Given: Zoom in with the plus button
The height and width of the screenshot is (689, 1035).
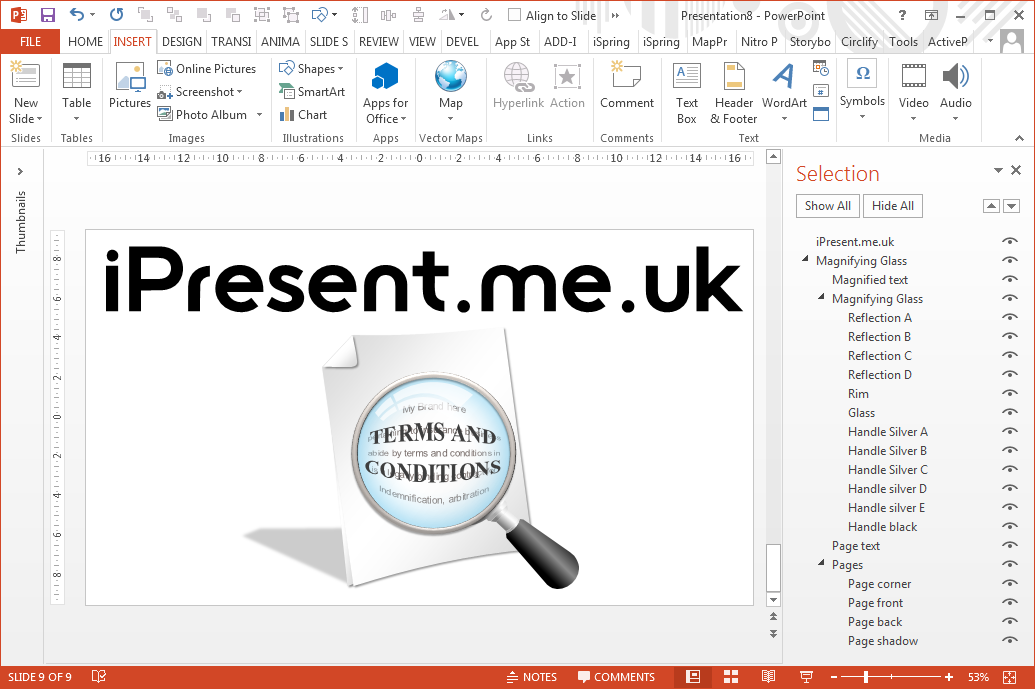Looking at the screenshot, I should (949, 676).
